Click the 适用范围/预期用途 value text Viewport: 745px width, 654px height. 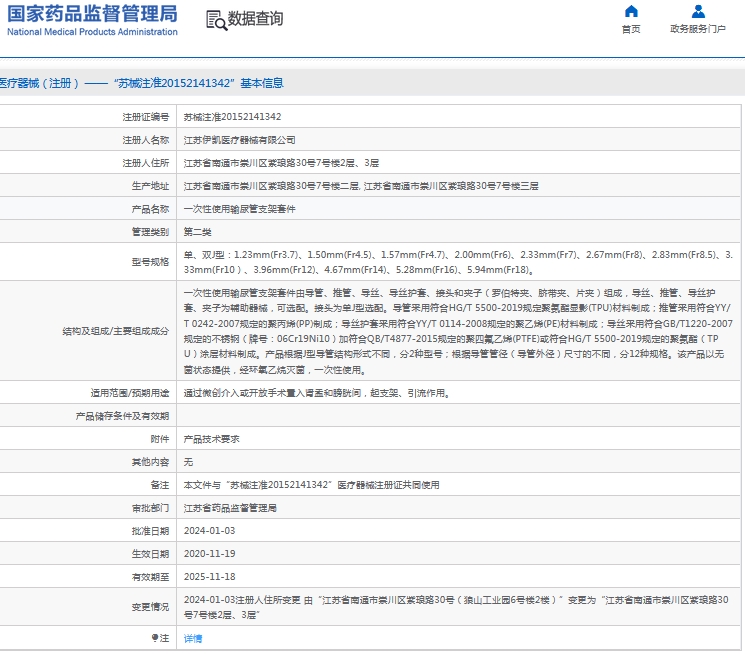(317, 393)
